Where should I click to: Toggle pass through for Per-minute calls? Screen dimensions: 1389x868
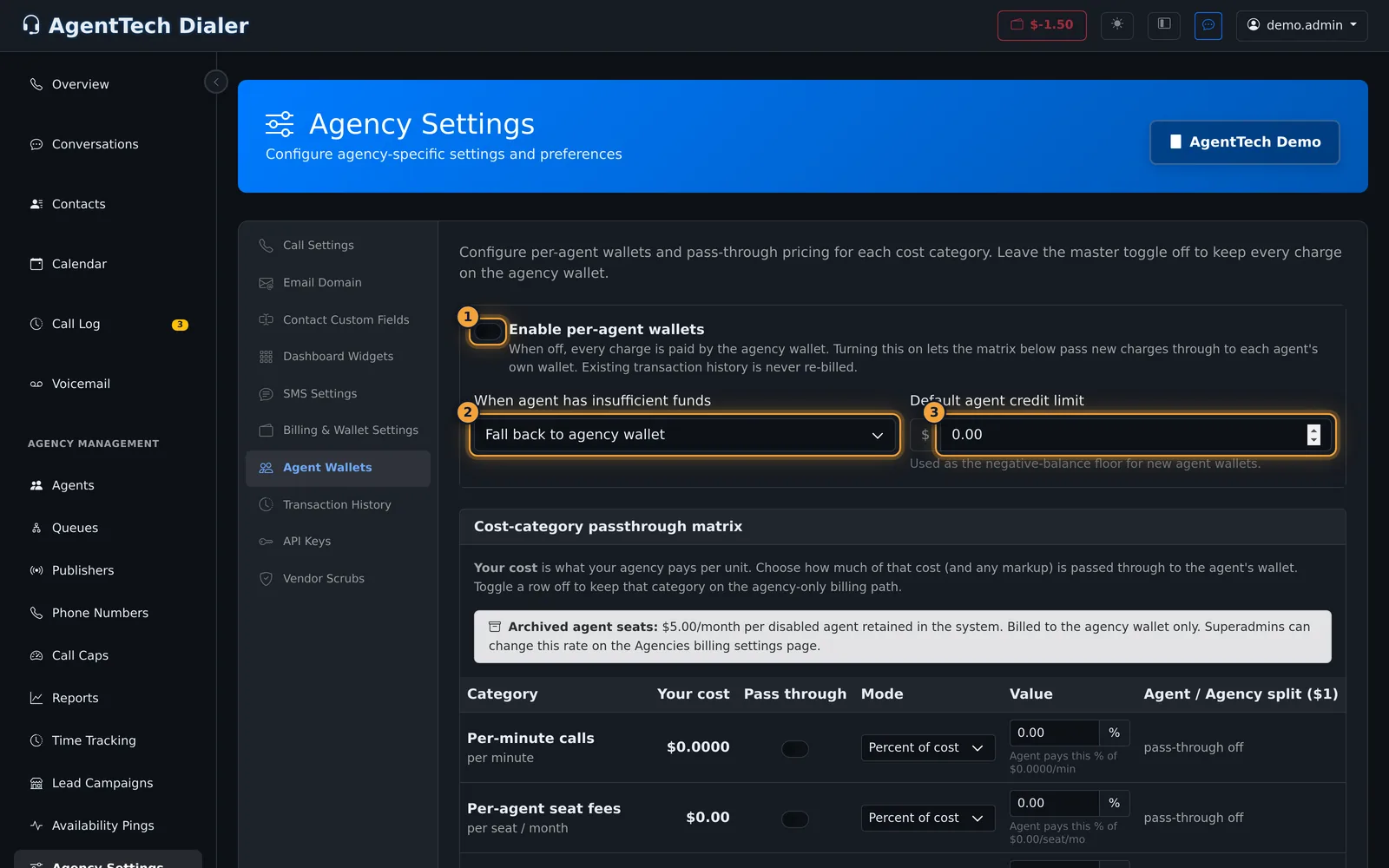coord(795,748)
